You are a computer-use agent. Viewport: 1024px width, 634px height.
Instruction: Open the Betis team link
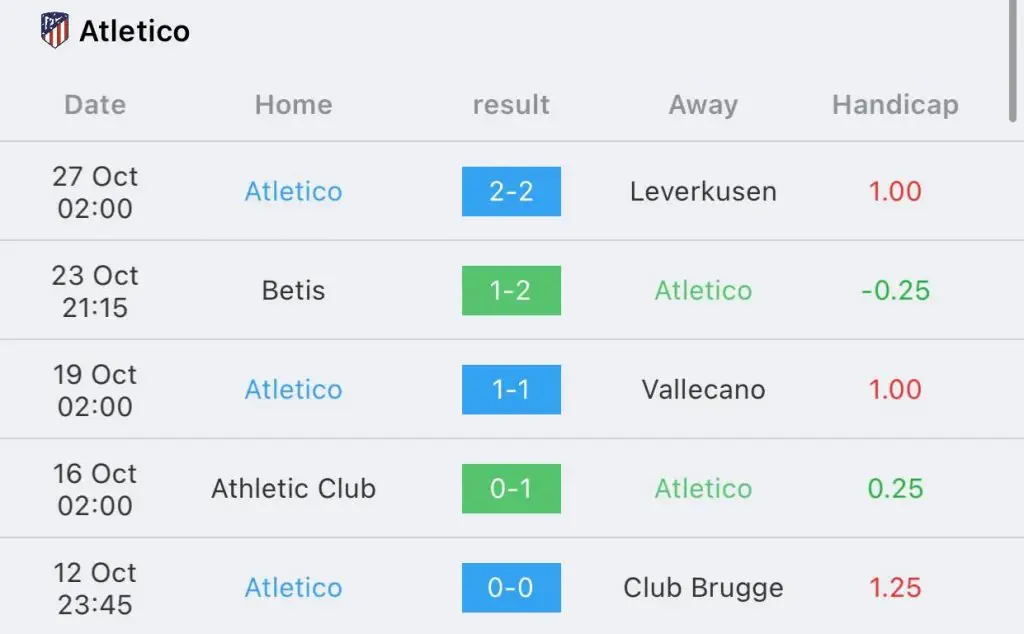[x=293, y=291]
